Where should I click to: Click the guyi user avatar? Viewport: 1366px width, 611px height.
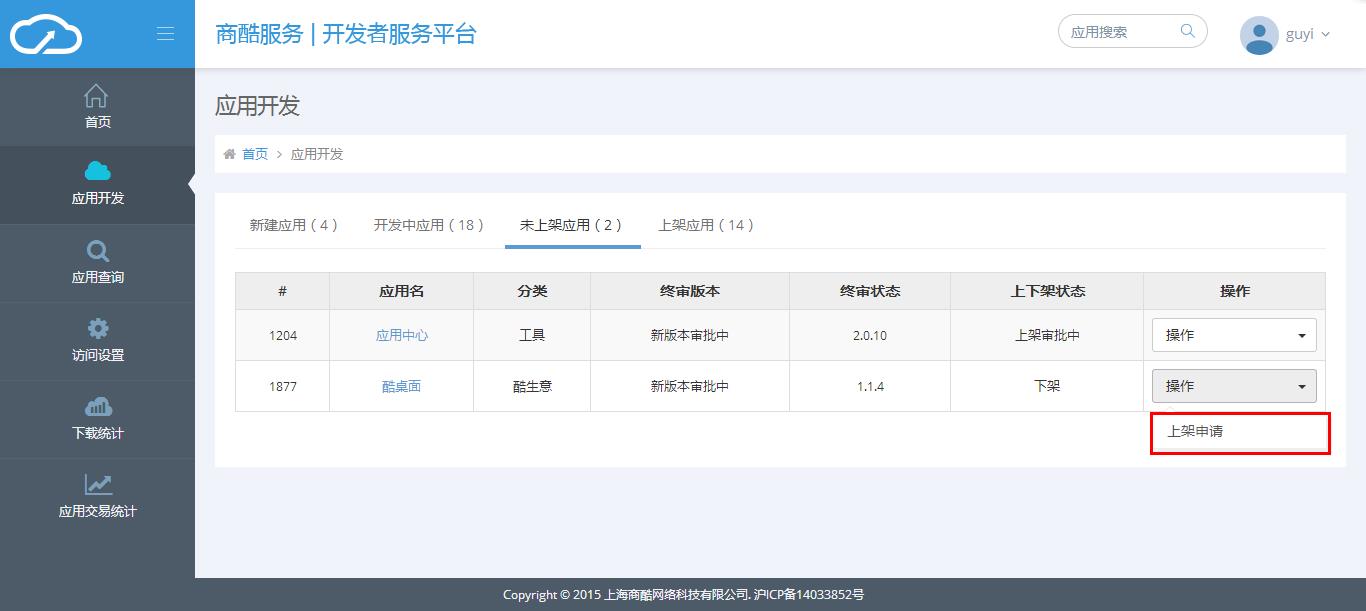1259,35
